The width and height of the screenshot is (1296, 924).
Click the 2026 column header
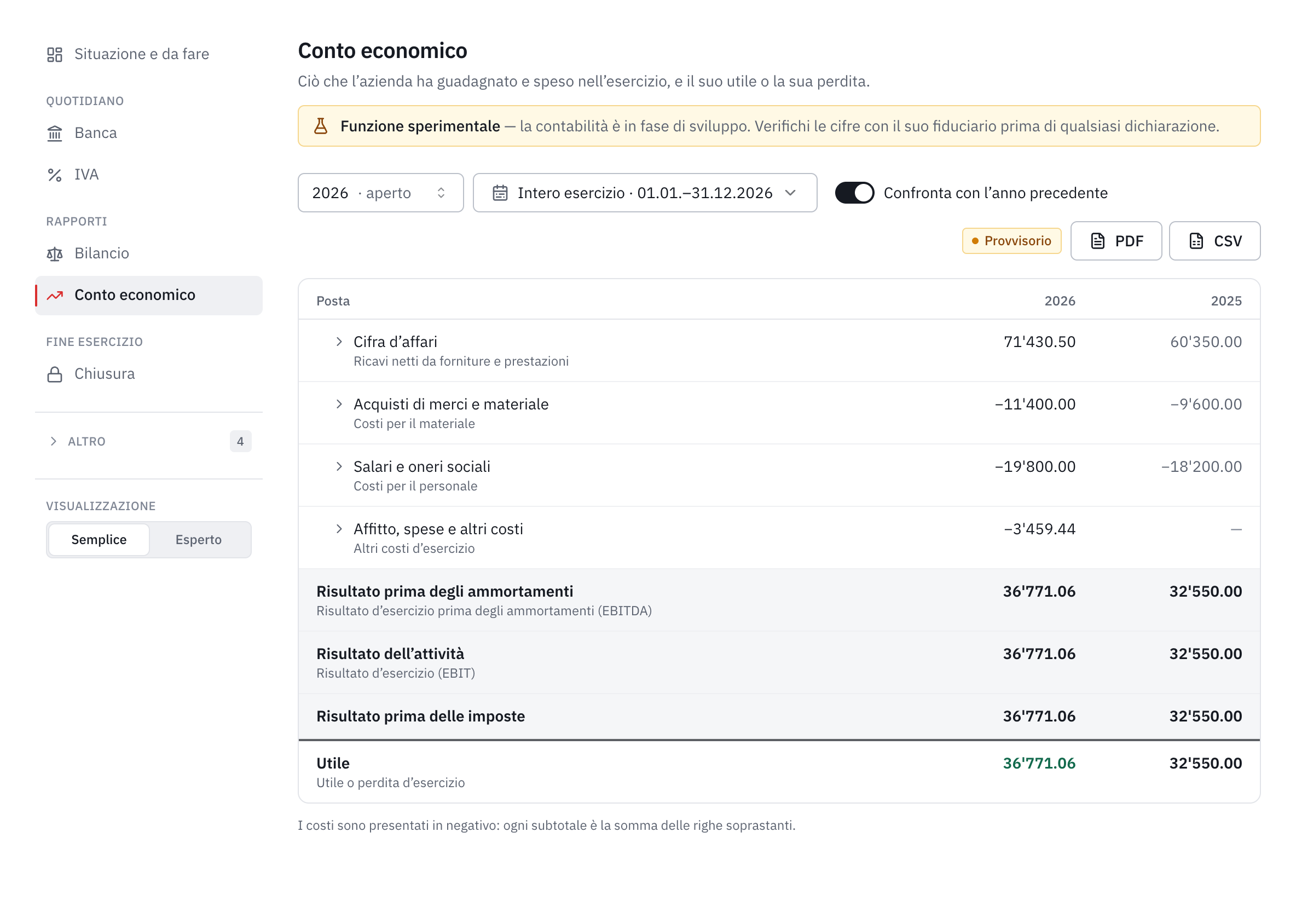pos(1060,301)
